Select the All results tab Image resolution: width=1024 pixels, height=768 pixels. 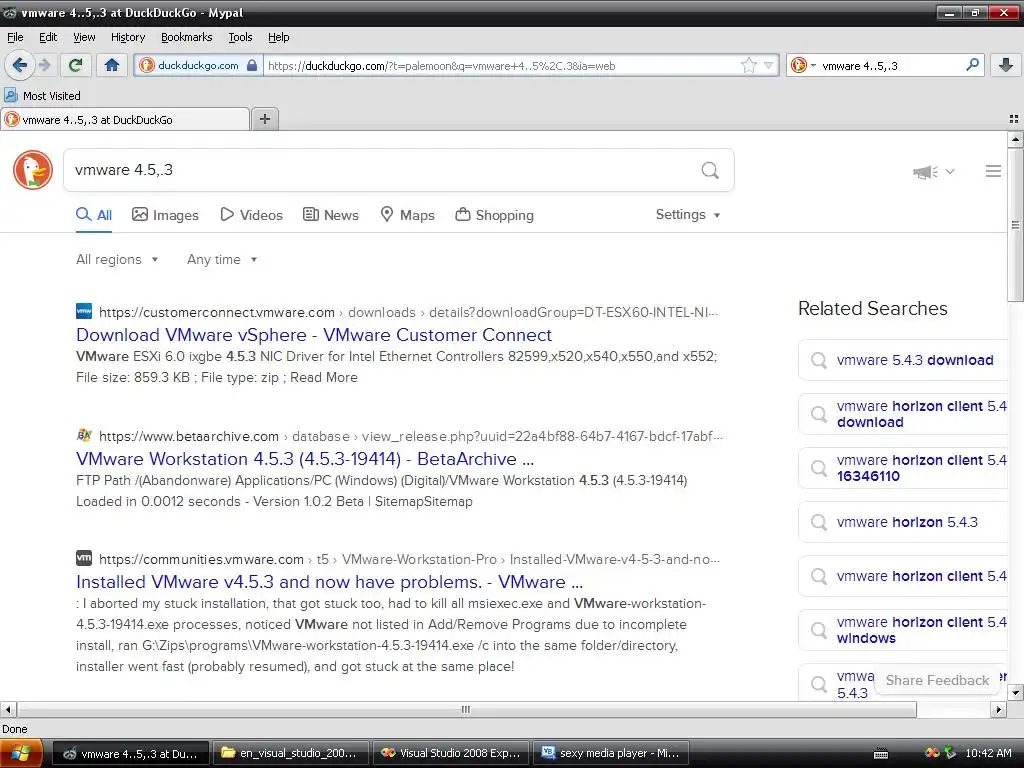pyautogui.click(x=94, y=215)
